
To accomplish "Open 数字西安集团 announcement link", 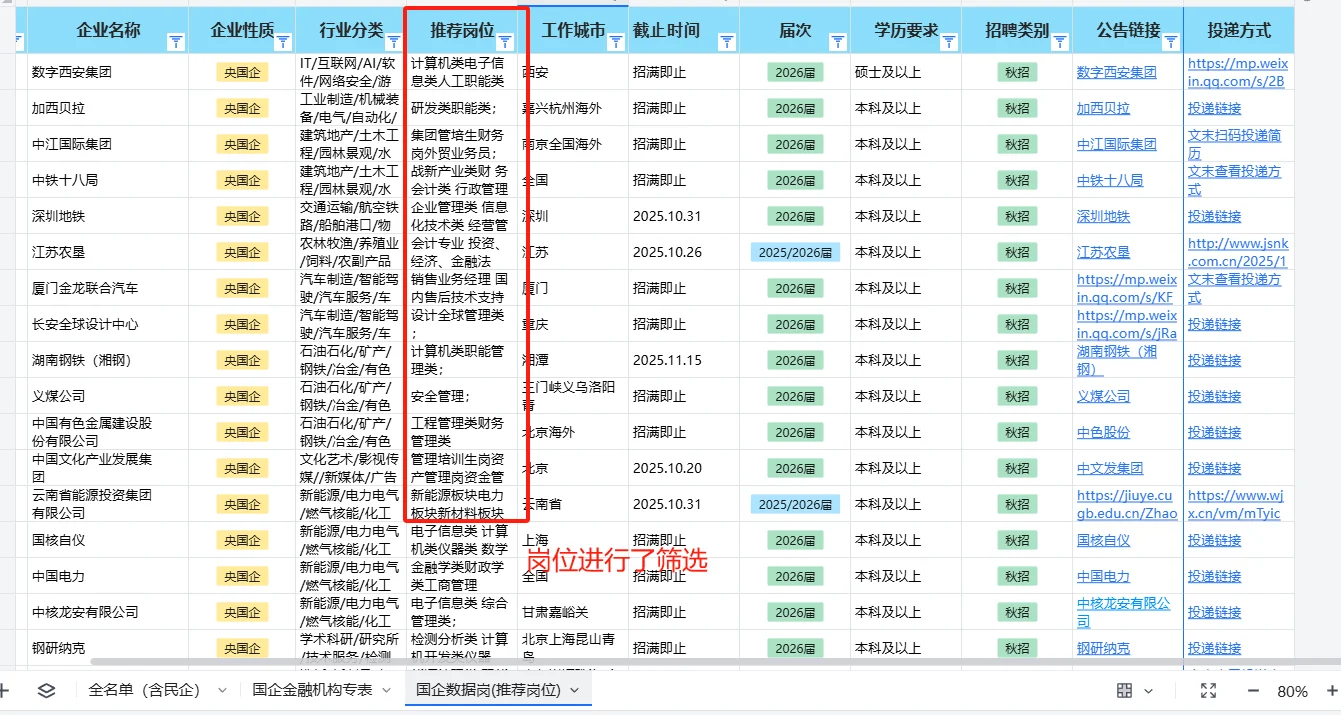I will click(x=1116, y=72).
